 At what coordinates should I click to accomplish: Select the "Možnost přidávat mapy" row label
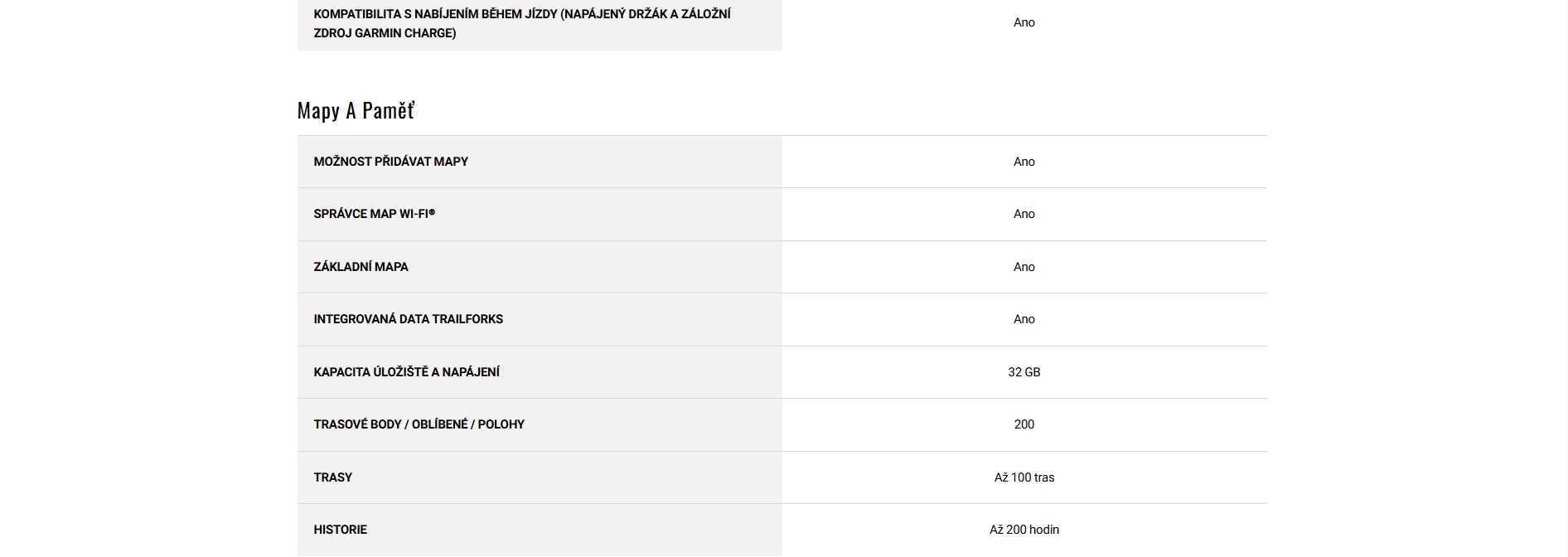click(390, 162)
